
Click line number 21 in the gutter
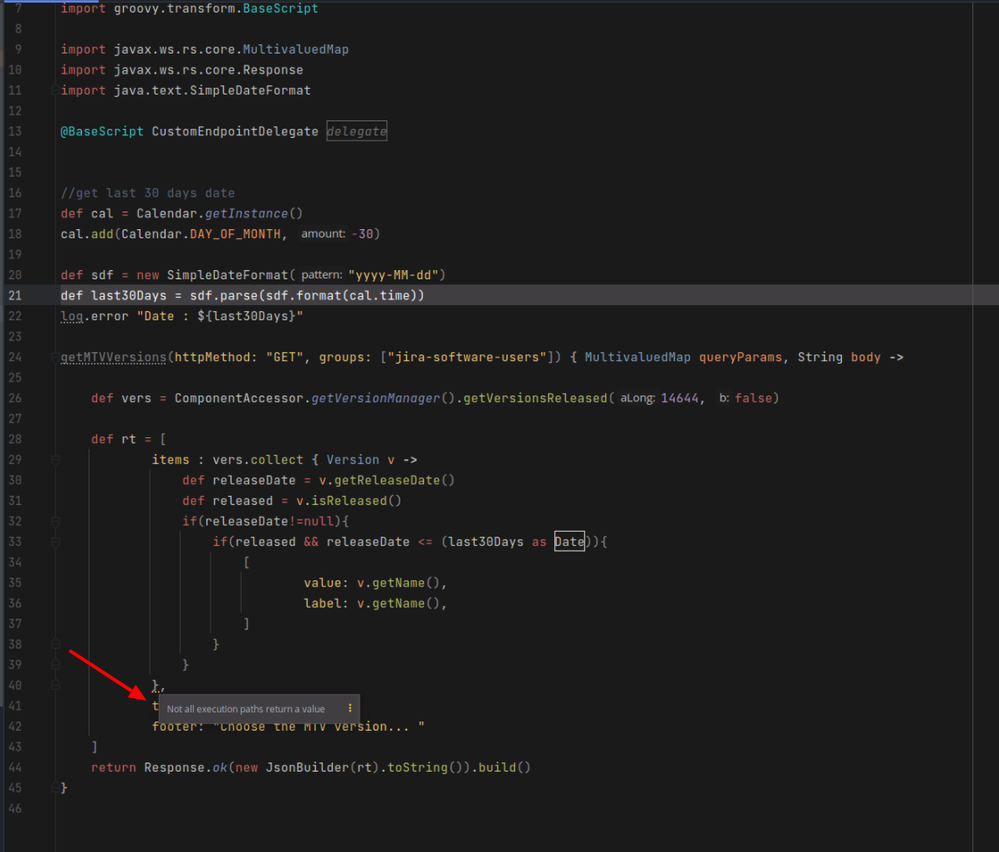(x=15, y=295)
